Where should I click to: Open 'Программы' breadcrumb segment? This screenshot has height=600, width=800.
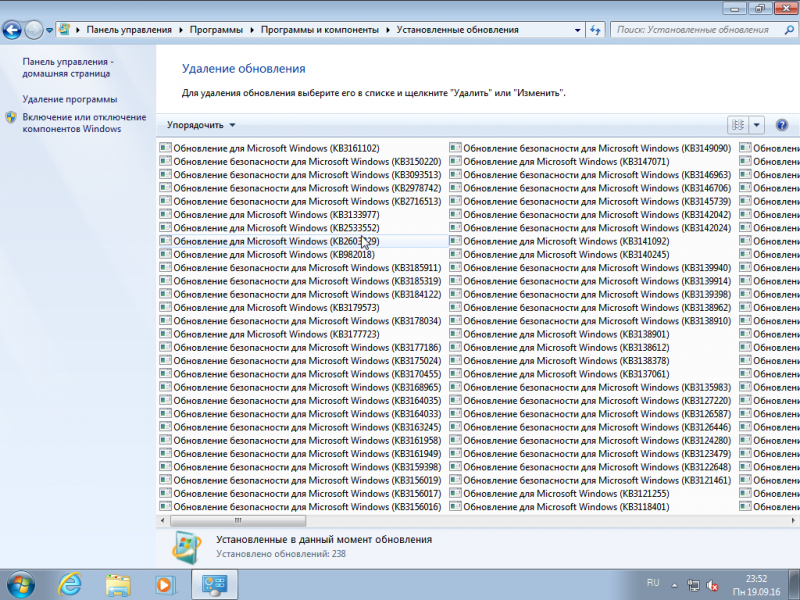click(x=216, y=30)
